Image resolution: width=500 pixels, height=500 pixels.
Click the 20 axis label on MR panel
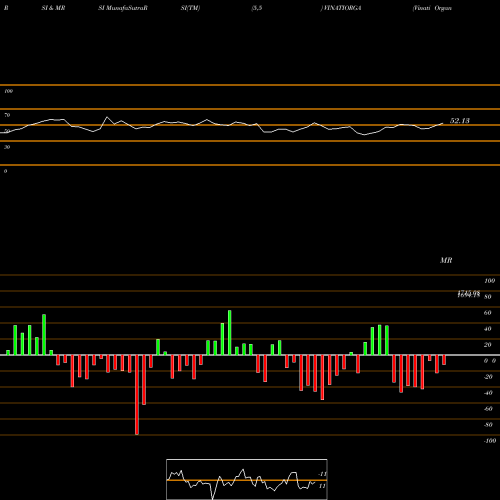point(488,345)
